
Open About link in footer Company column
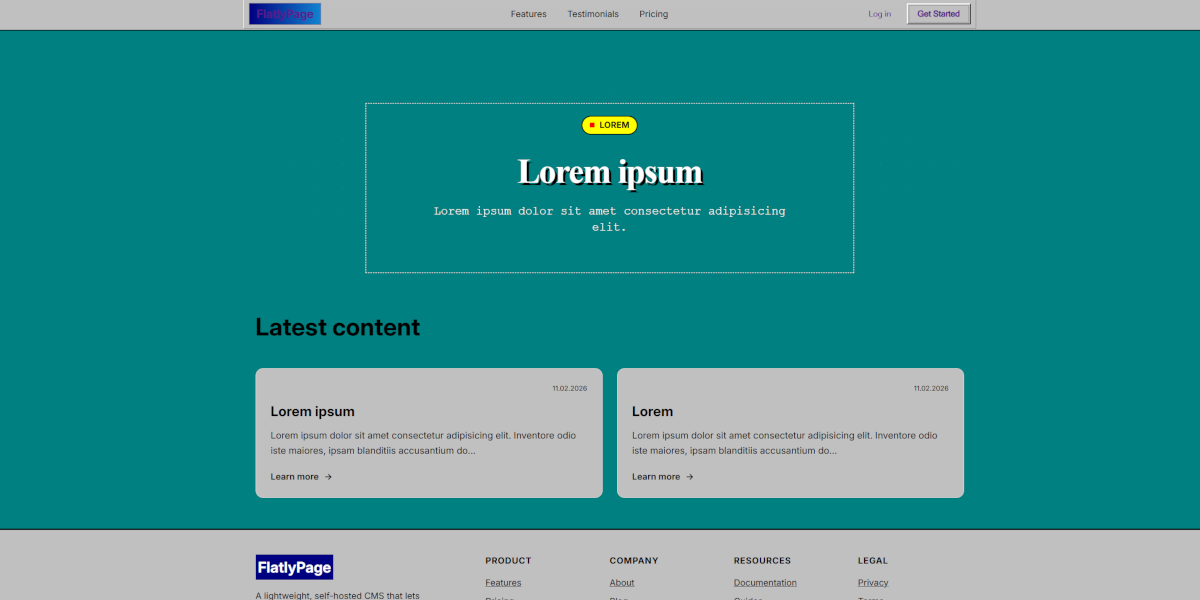pyautogui.click(x=622, y=583)
